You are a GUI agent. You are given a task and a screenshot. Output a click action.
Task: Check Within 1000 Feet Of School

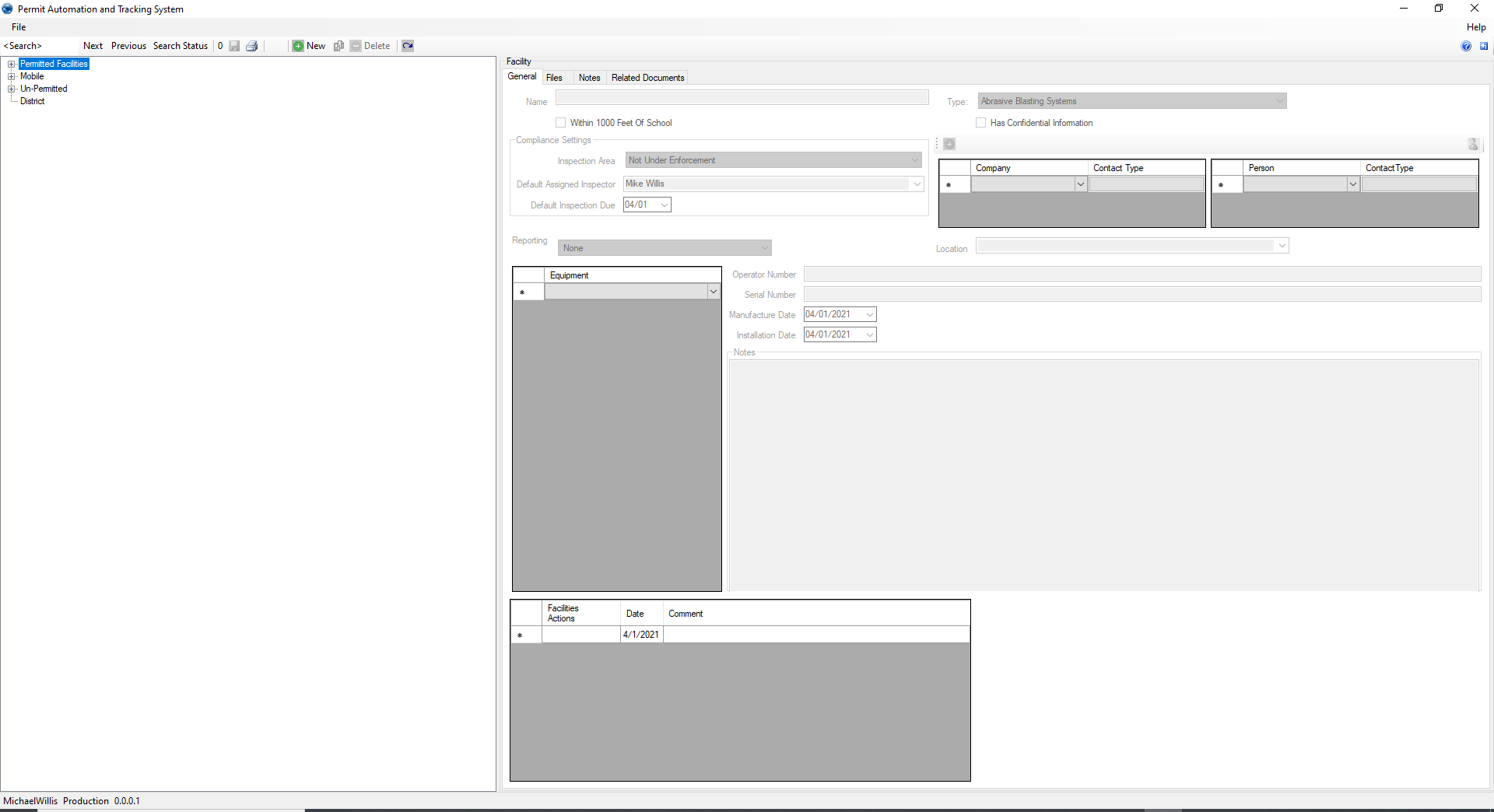tap(559, 122)
